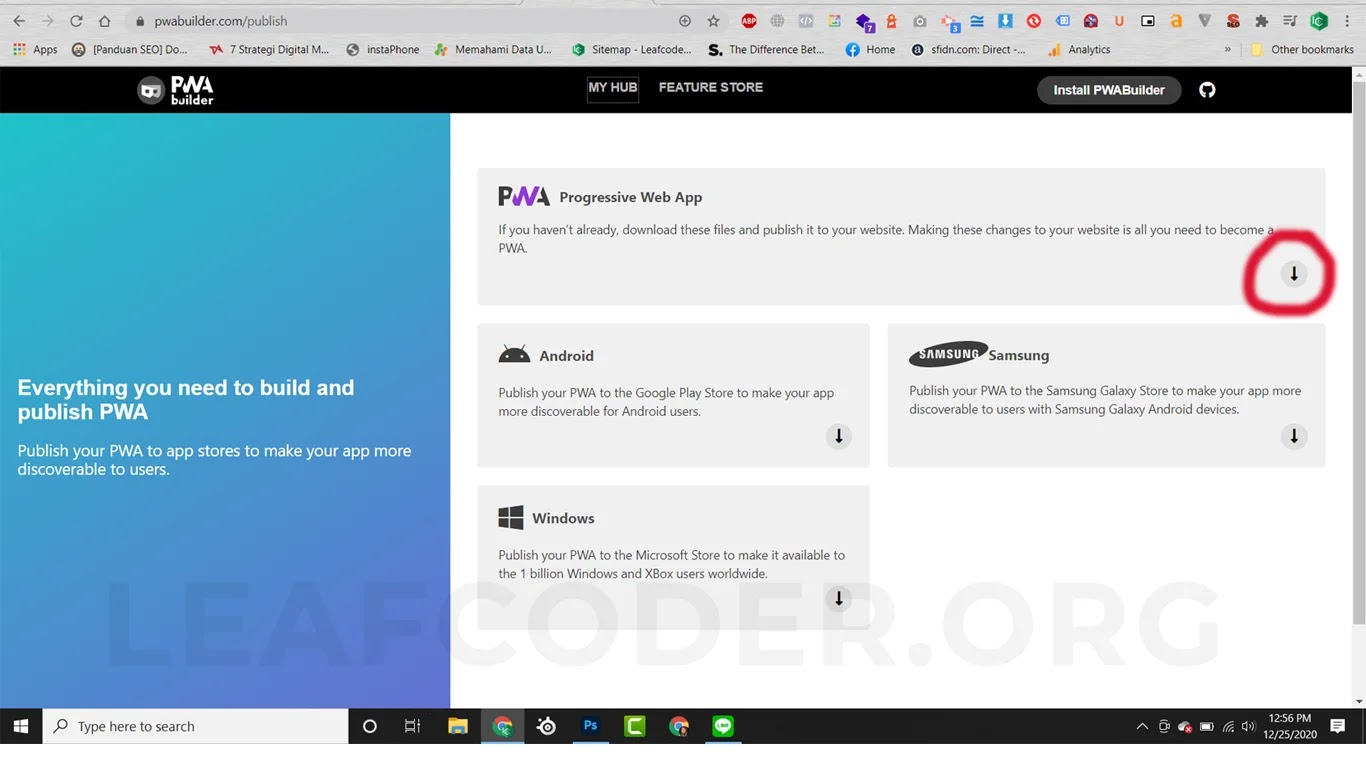Click the 'Samsung' card heading

pos(1019,355)
